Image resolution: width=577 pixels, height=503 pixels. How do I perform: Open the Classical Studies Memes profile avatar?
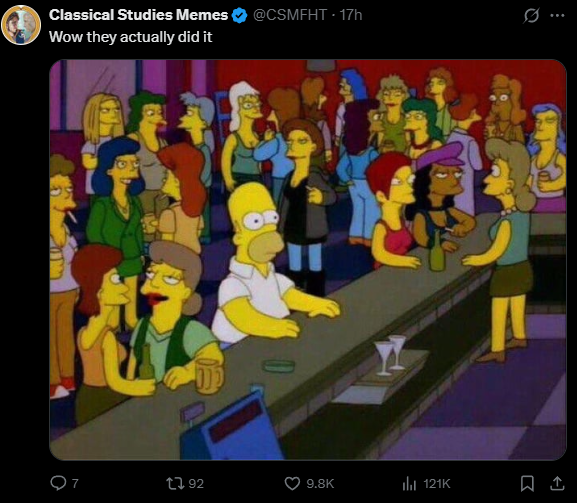[x=21, y=25]
